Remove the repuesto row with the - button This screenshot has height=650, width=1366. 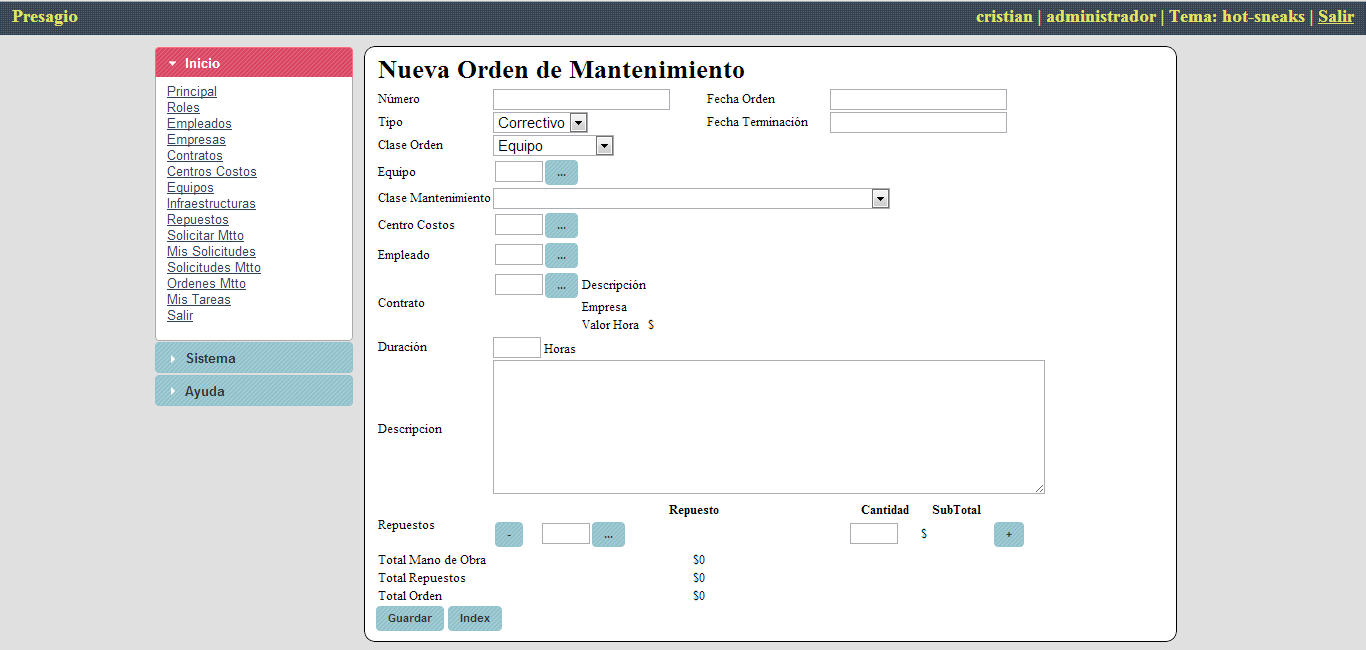pyautogui.click(x=508, y=534)
